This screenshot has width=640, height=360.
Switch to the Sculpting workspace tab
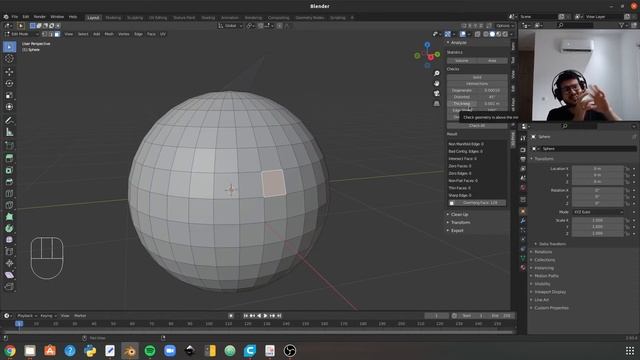click(135, 18)
